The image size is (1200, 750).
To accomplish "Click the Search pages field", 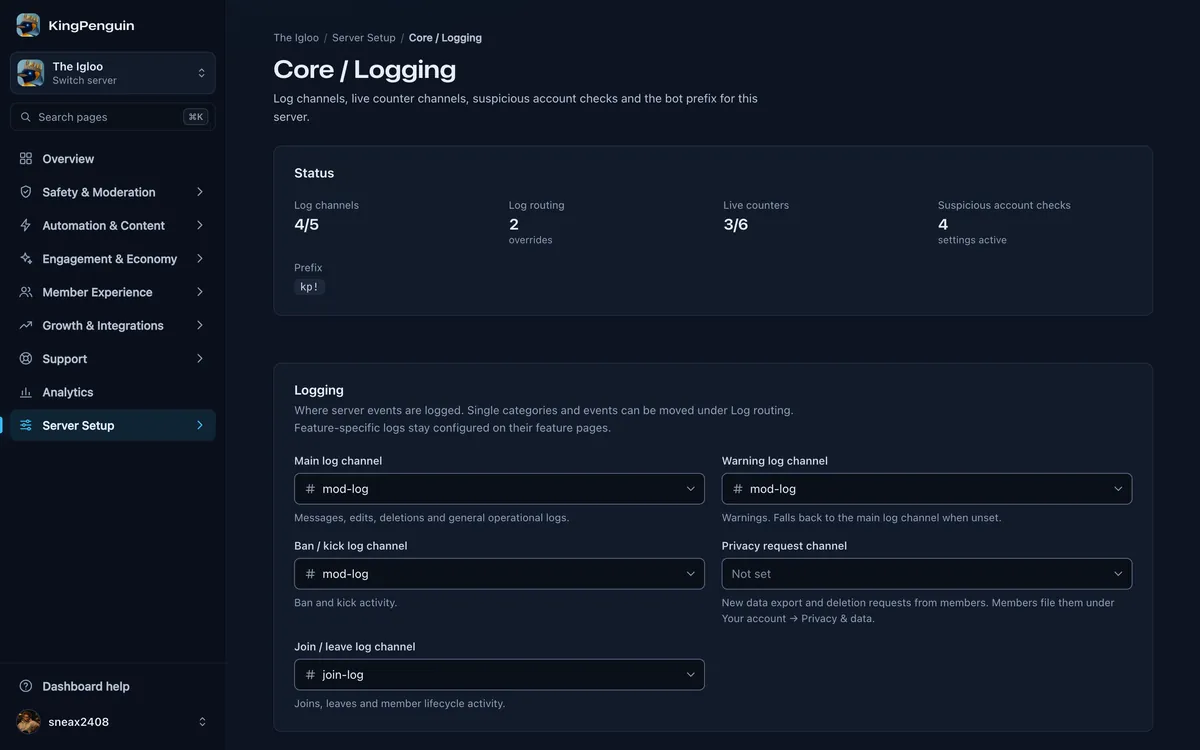I will [x=112, y=117].
